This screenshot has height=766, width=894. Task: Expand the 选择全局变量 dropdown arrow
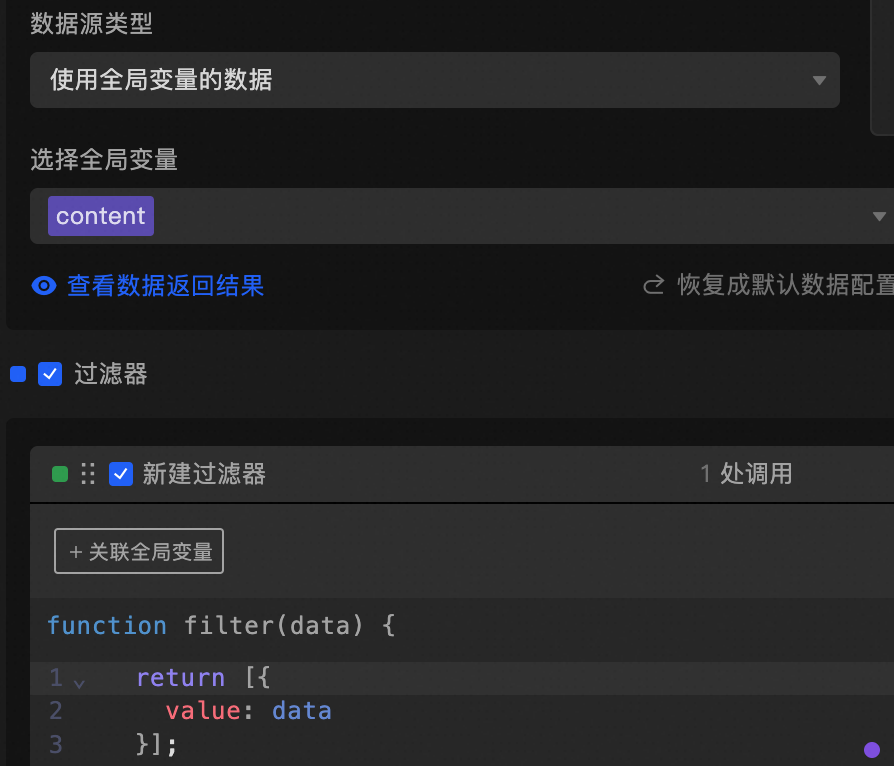(x=879, y=216)
